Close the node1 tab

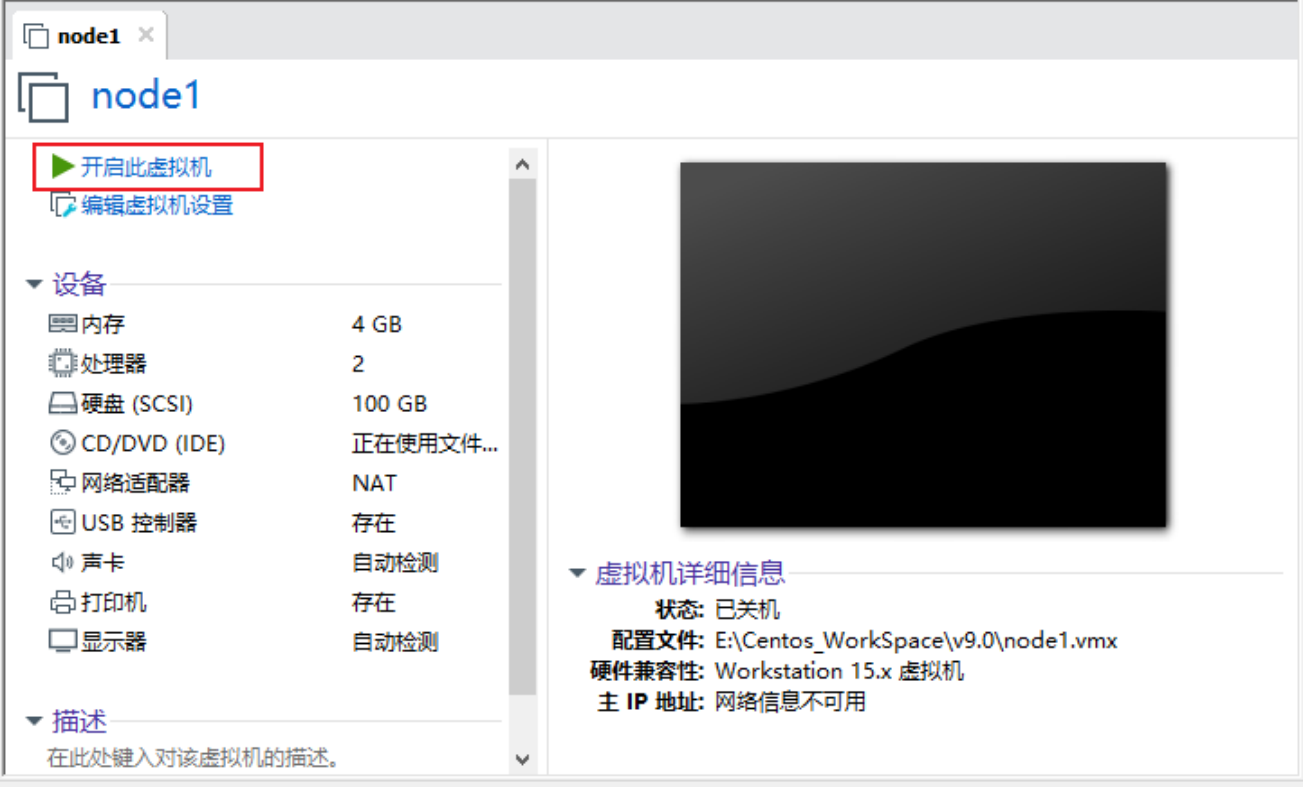tap(146, 35)
